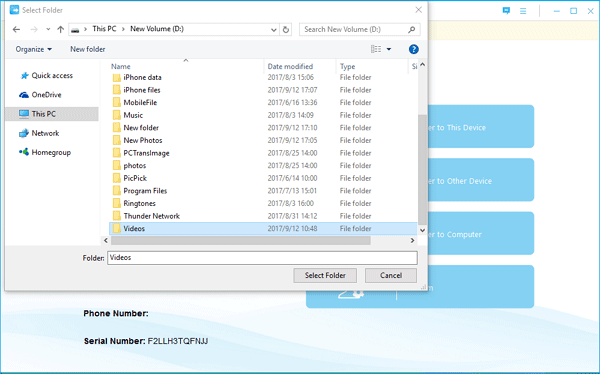Click the Quick access star icon

pyautogui.click(x=24, y=75)
